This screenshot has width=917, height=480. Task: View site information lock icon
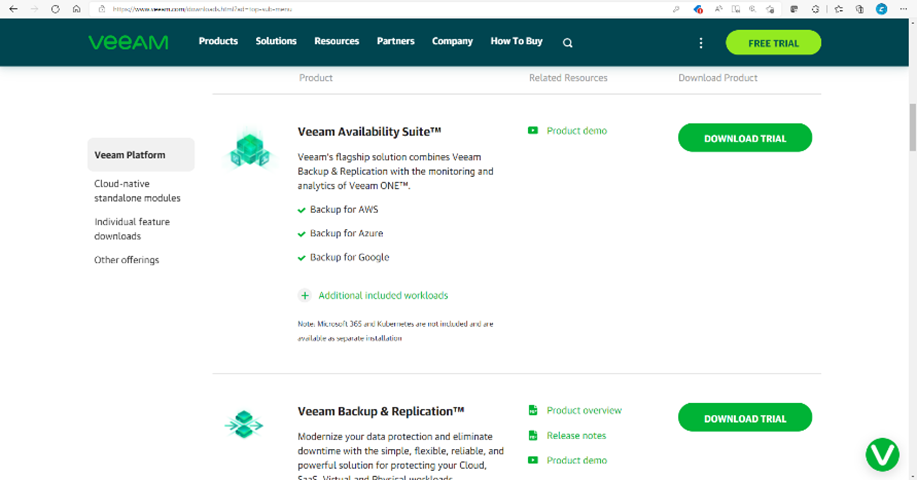tap(102, 9)
